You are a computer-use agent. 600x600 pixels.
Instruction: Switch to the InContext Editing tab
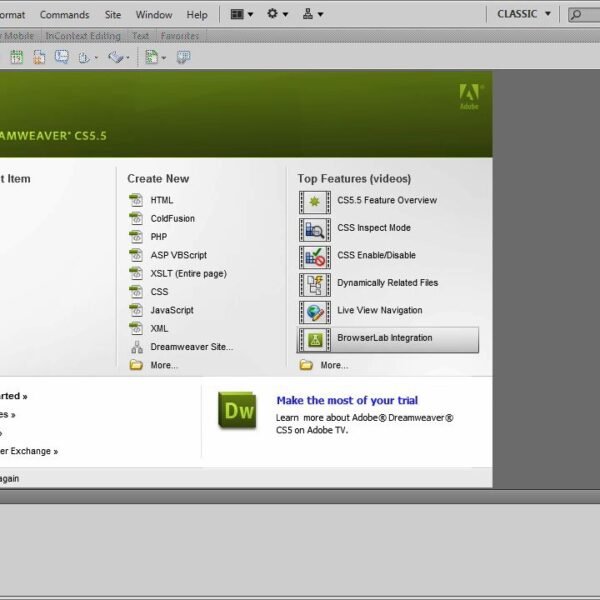83,36
